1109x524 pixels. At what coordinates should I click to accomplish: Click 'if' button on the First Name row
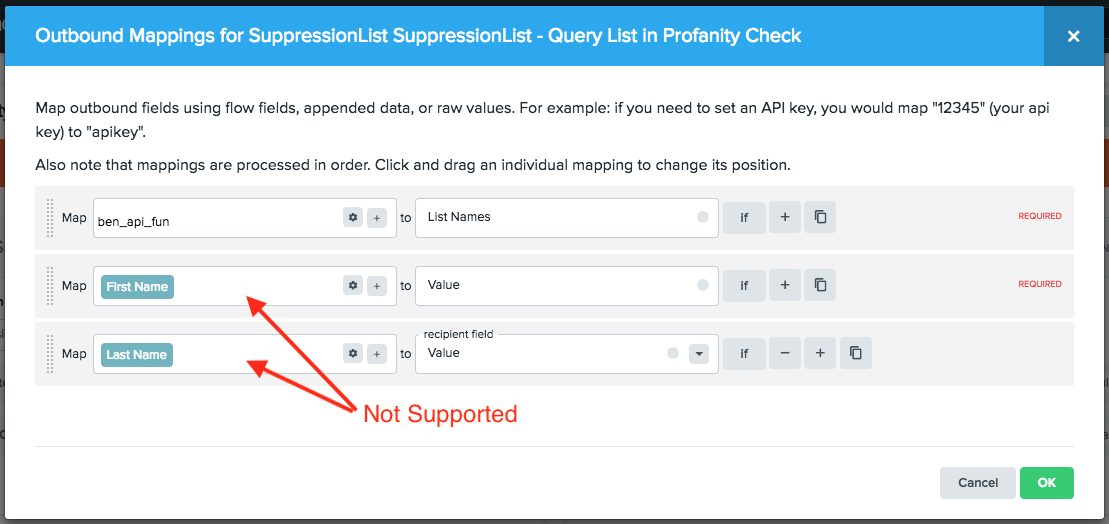[744, 285]
